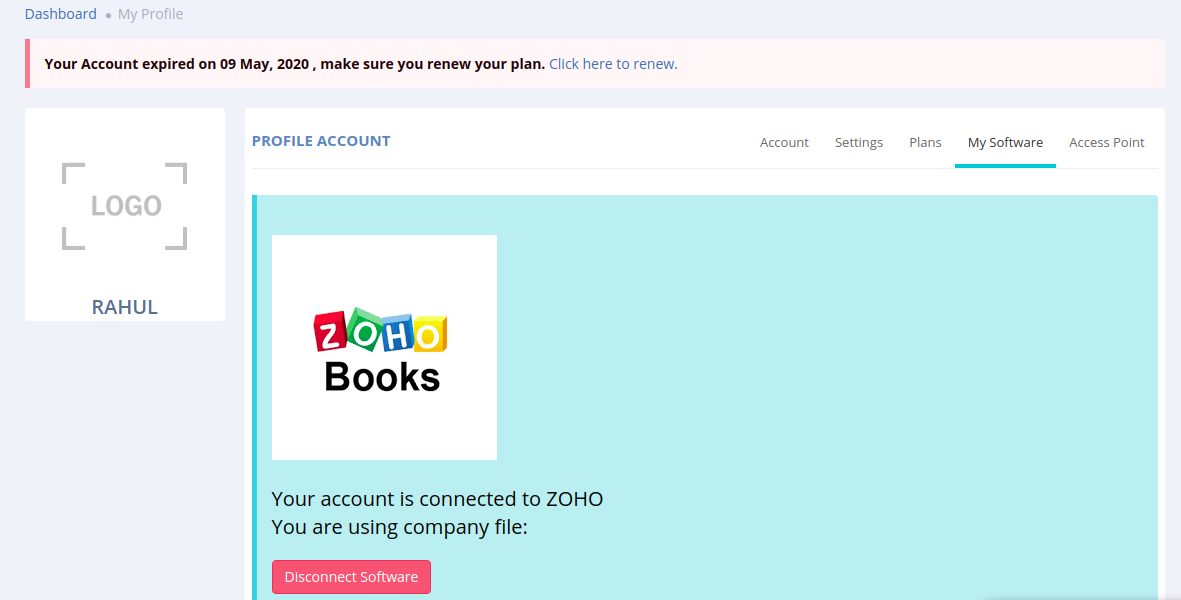Click here to renew link
This screenshot has height=600, width=1181.
[x=613, y=64]
